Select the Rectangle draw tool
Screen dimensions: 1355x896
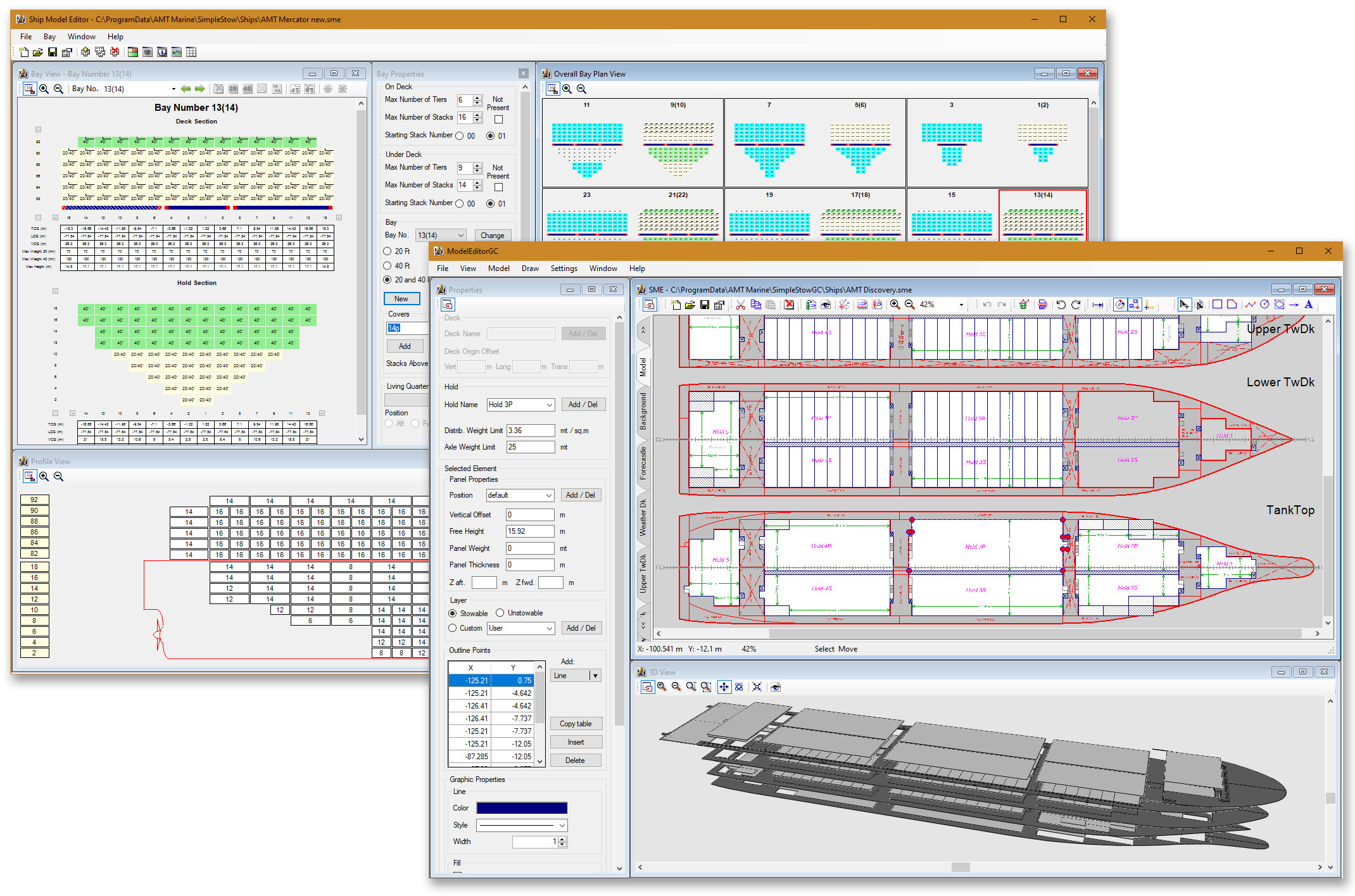1217,305
